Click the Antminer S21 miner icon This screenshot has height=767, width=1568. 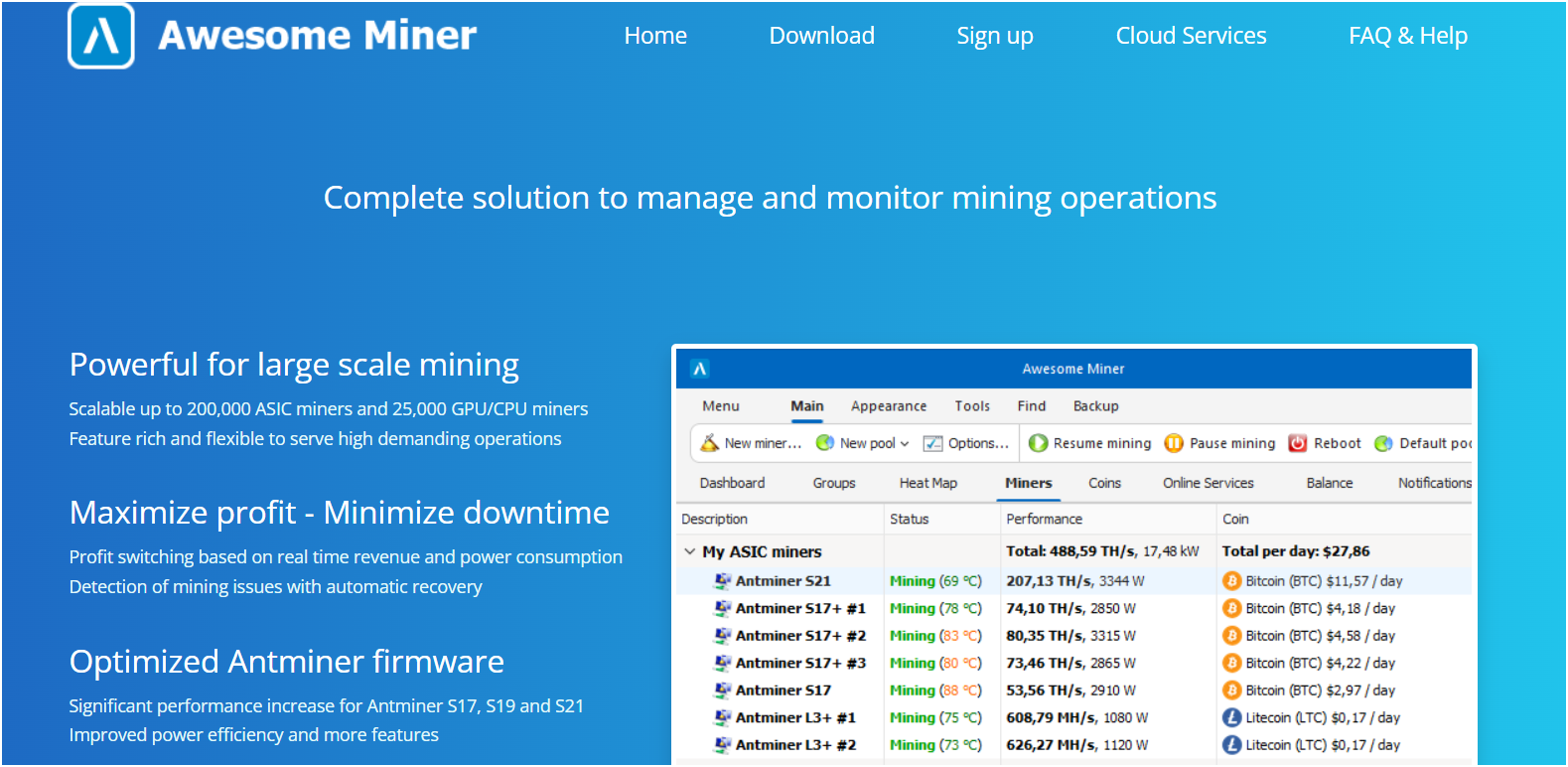click(x=723, y=581)
